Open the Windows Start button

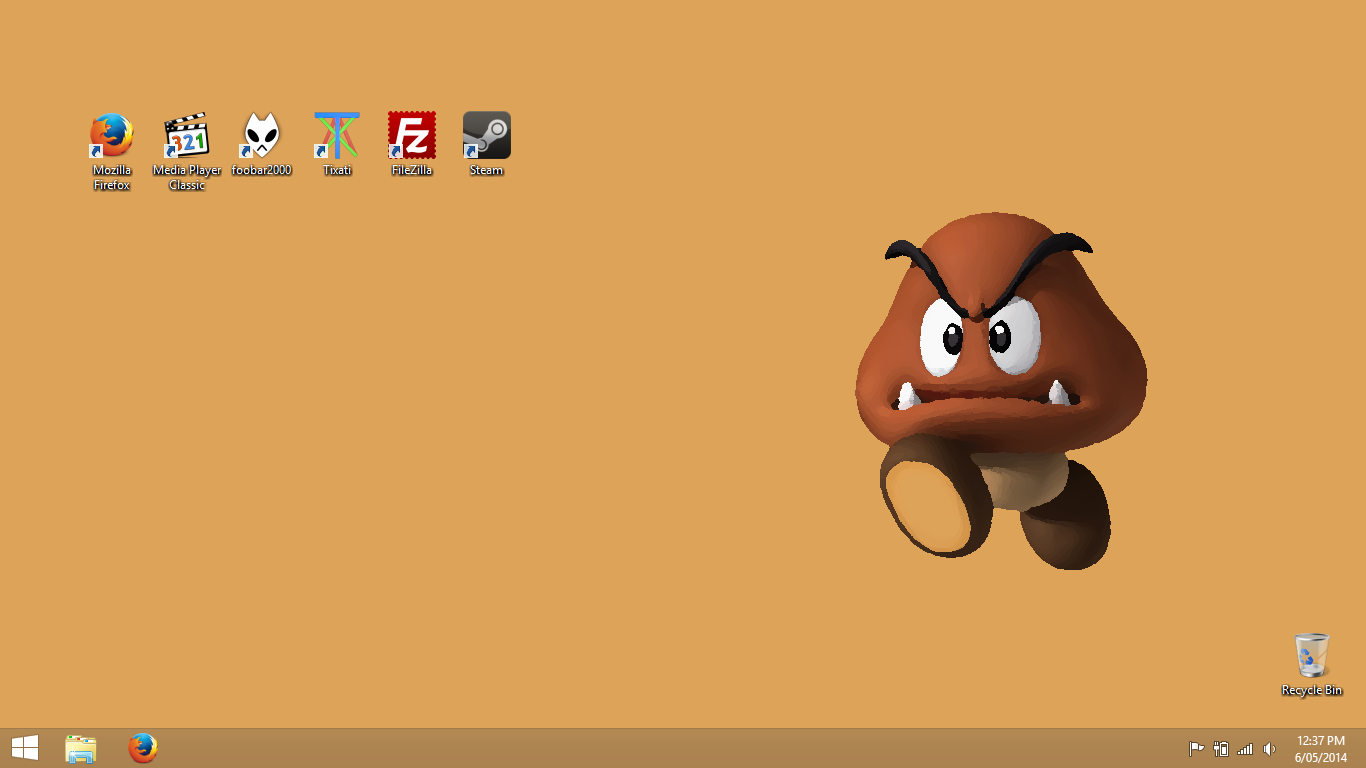coord(25,748)
